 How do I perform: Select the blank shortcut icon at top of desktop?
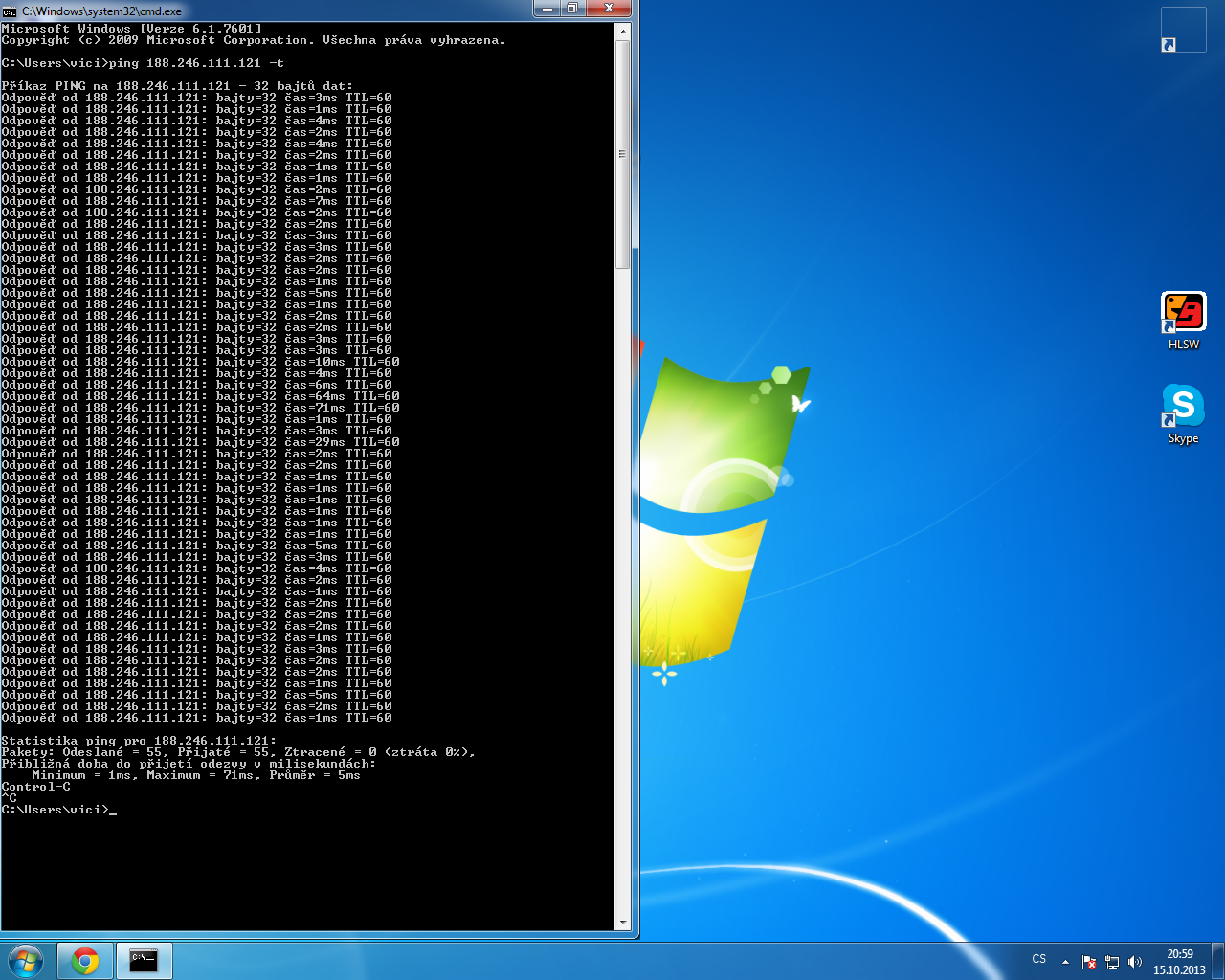(x=1183, y=30)
